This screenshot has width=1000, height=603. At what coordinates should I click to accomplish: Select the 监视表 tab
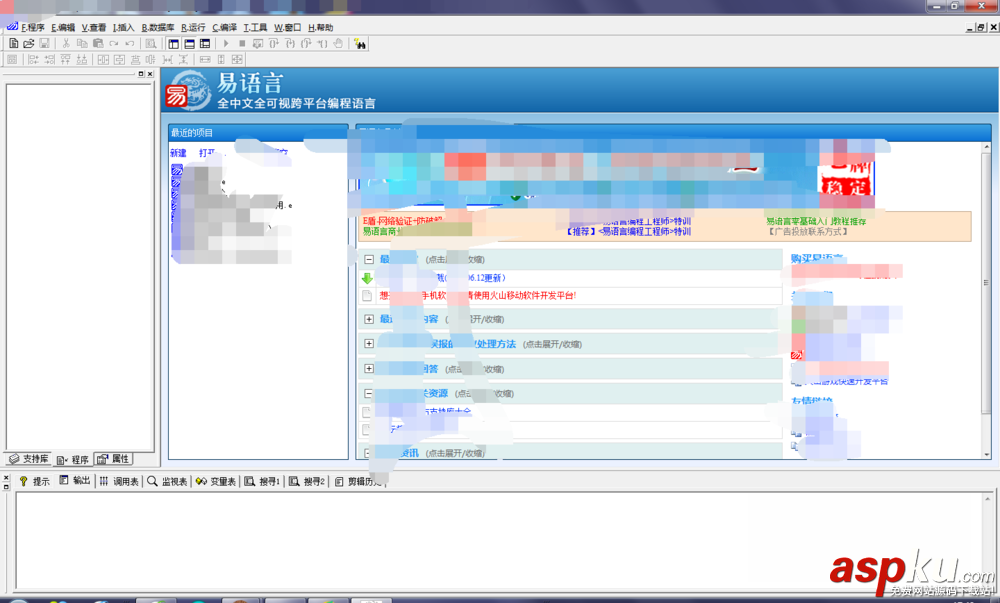coord(168,481)
